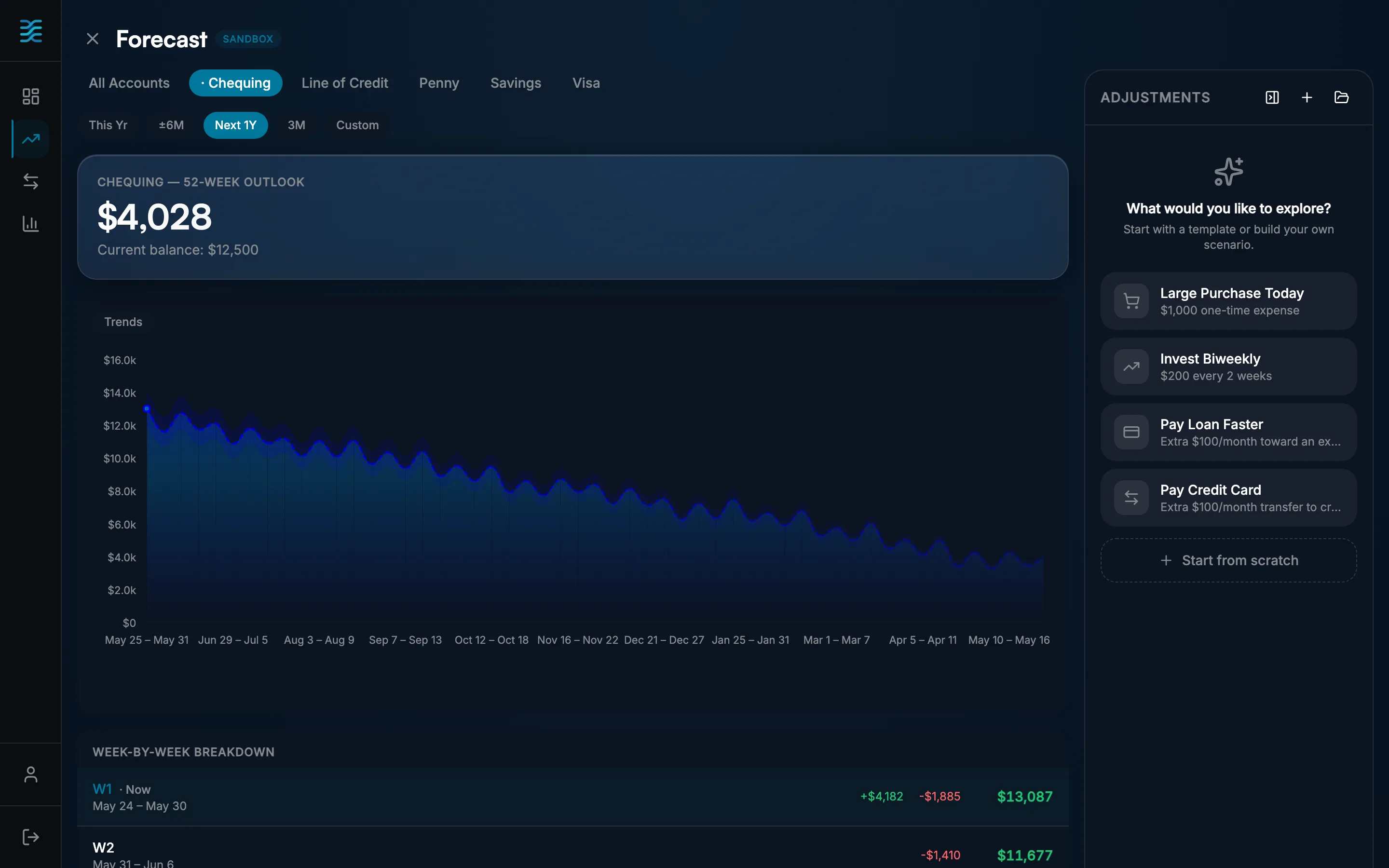This screenshot has height=868, width=1389.
Task: Choose Pay Loan Faster template
Action: [1228, 432]
